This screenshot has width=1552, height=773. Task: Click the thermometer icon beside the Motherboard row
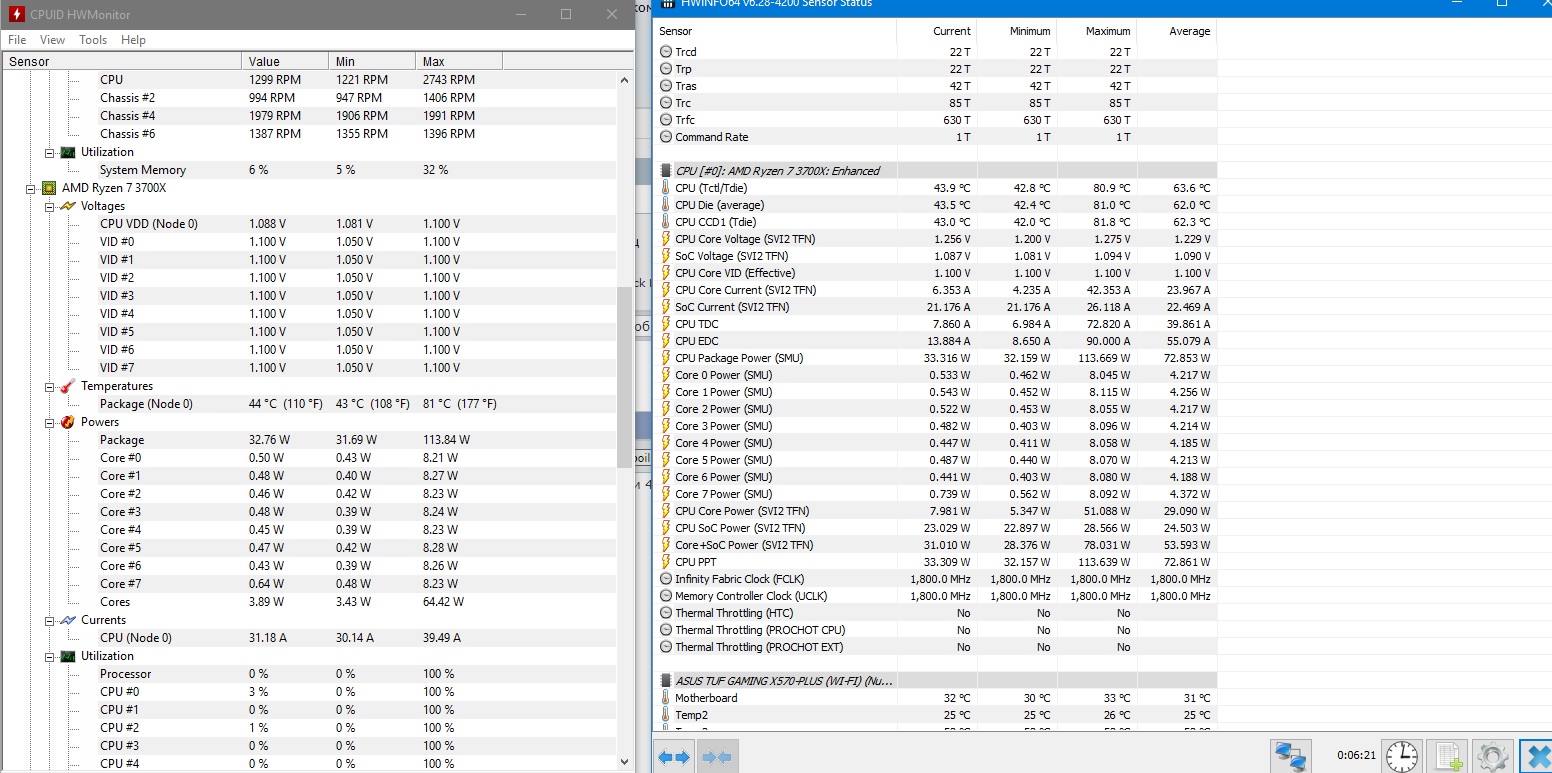(x=666, y=698)
